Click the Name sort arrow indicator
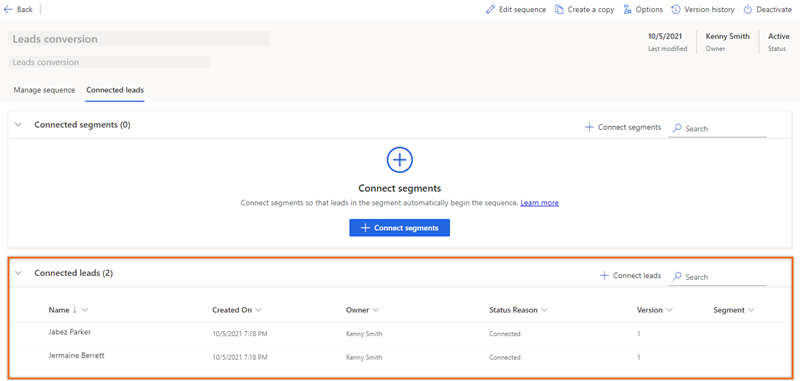The width and height of the screenshot is (801, 381). (x=75, y=310)
